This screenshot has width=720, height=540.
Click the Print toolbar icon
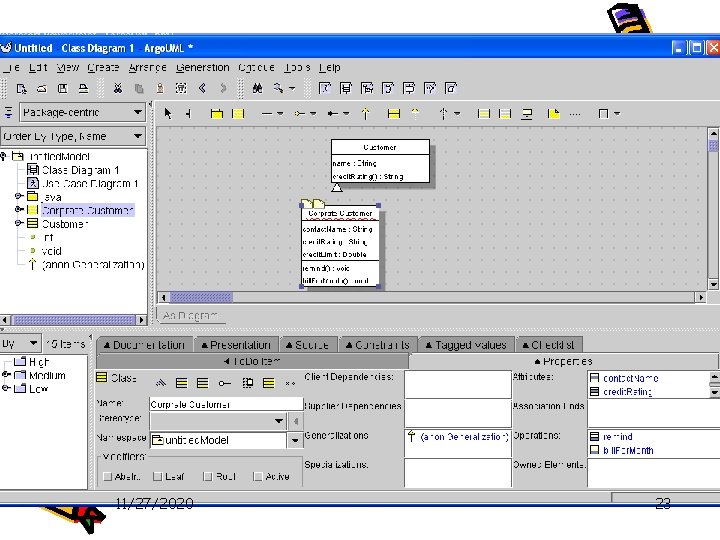83,88
